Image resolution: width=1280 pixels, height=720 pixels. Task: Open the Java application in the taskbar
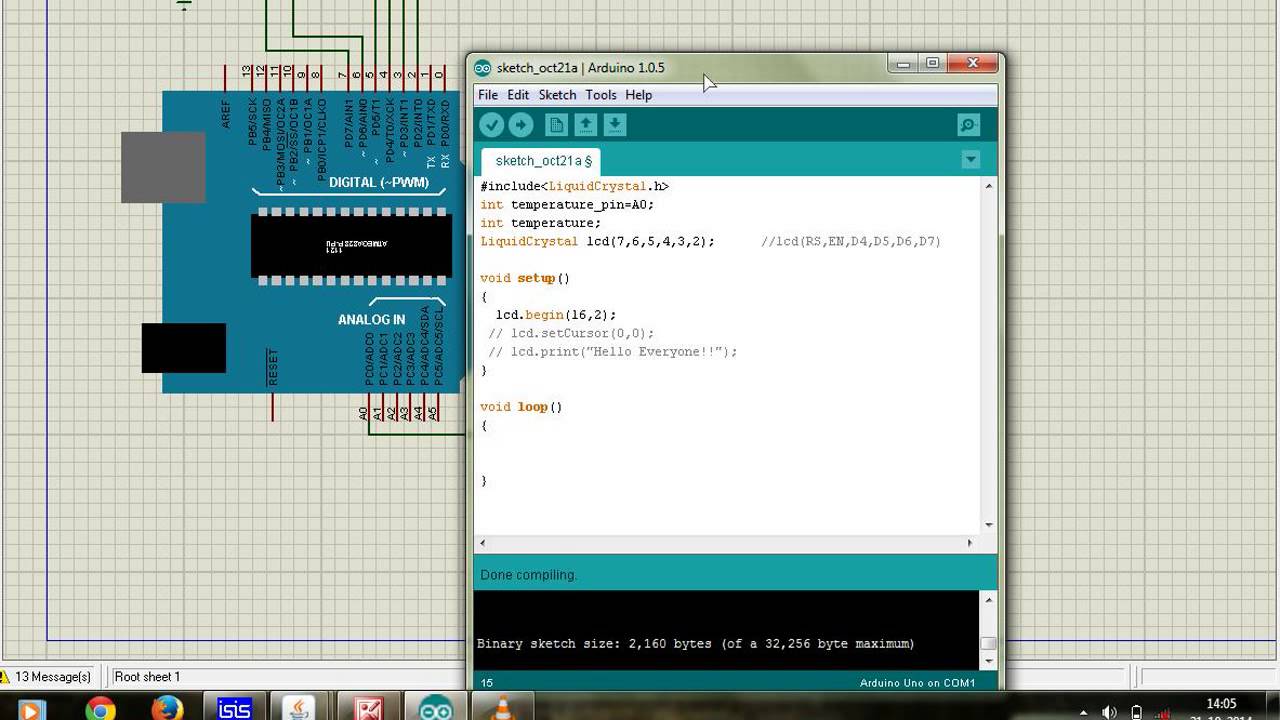pyautogui.click(x=297, y=709)
